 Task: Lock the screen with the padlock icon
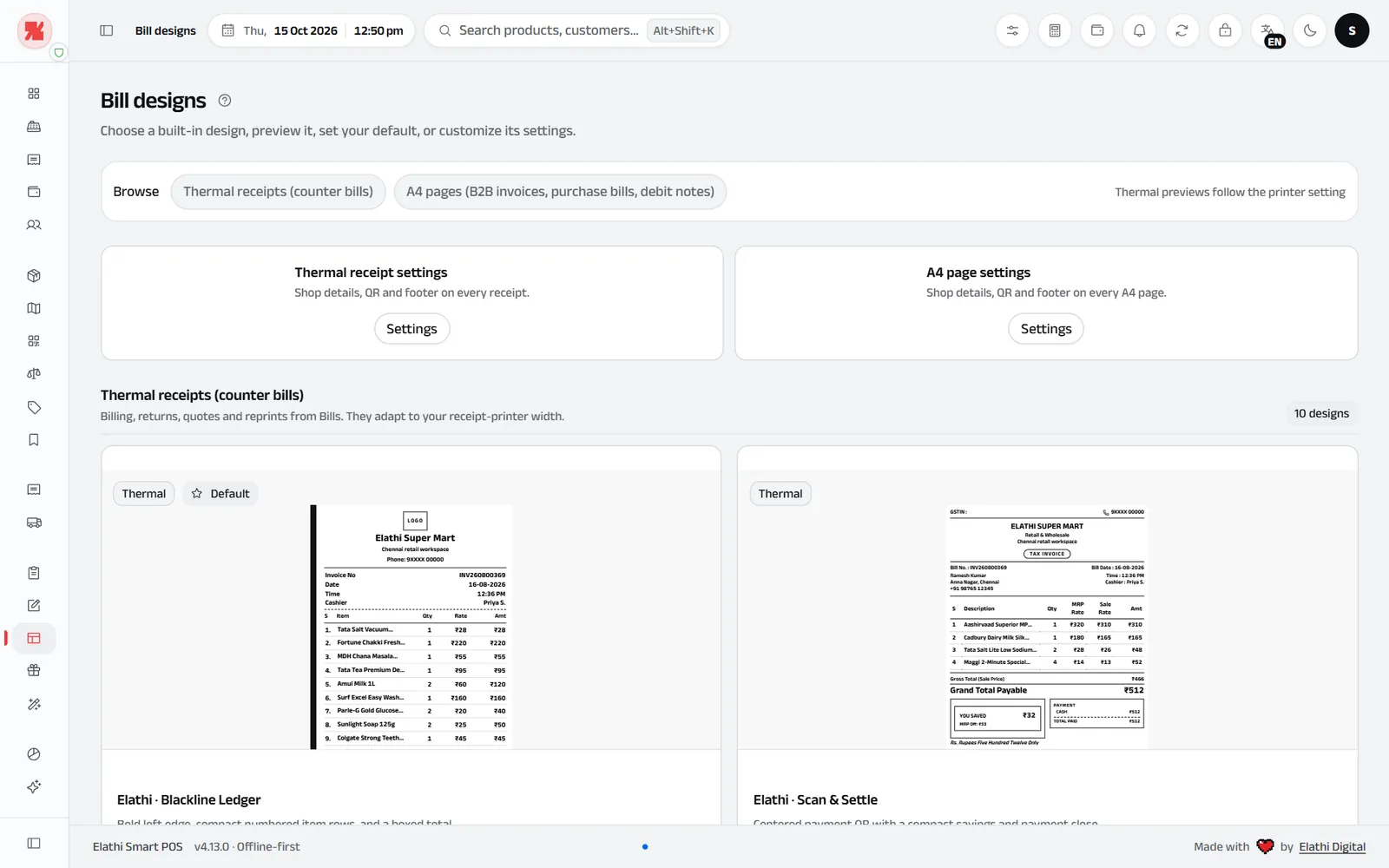(1225, 30)
